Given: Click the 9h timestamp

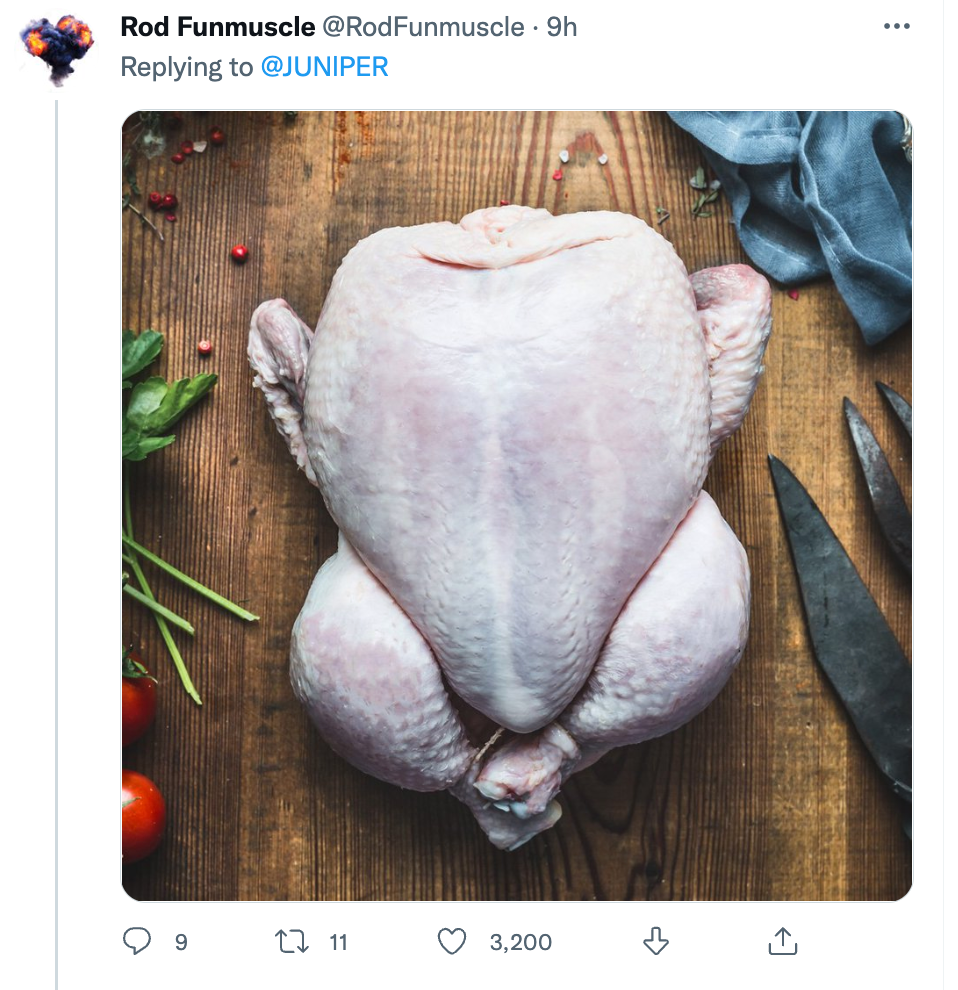Looking at the screenshot, I should (562, 27).
